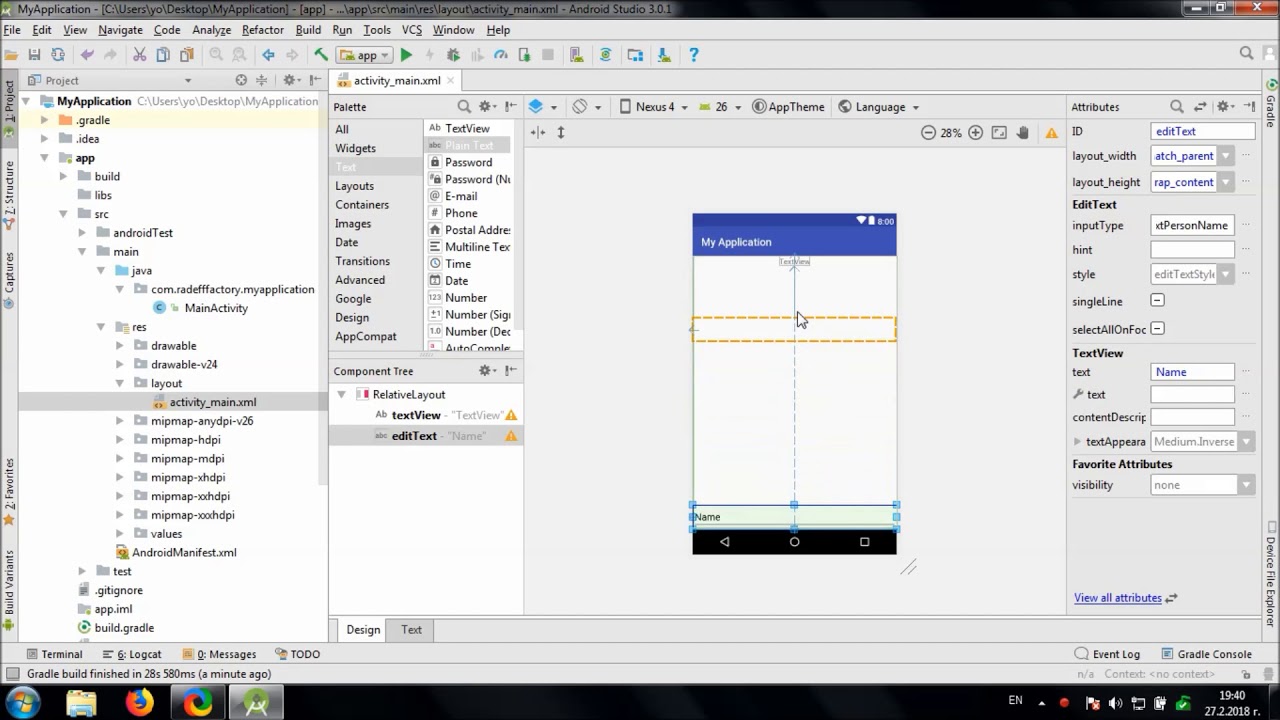
Task: Toggle the singleLine checkbox
Action: click(x=1157, y=301)
